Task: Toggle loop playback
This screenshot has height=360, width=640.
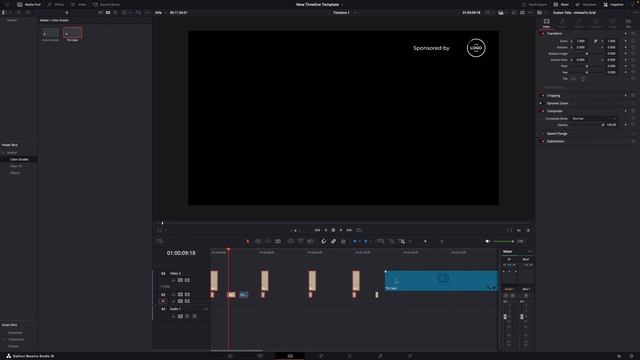Action: point(359,230)
